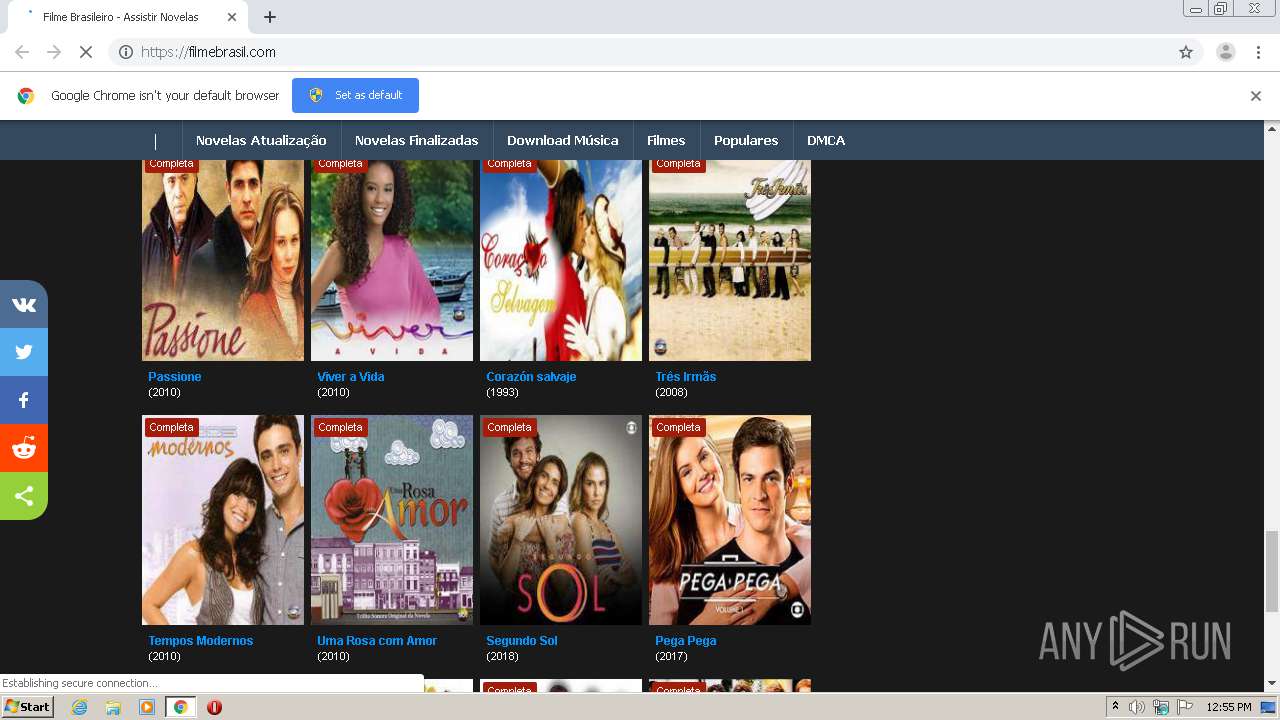Viewport: 1280px width, 720px height.
Task: Share page on VK sidebar icon
Action: coord(24,305)
